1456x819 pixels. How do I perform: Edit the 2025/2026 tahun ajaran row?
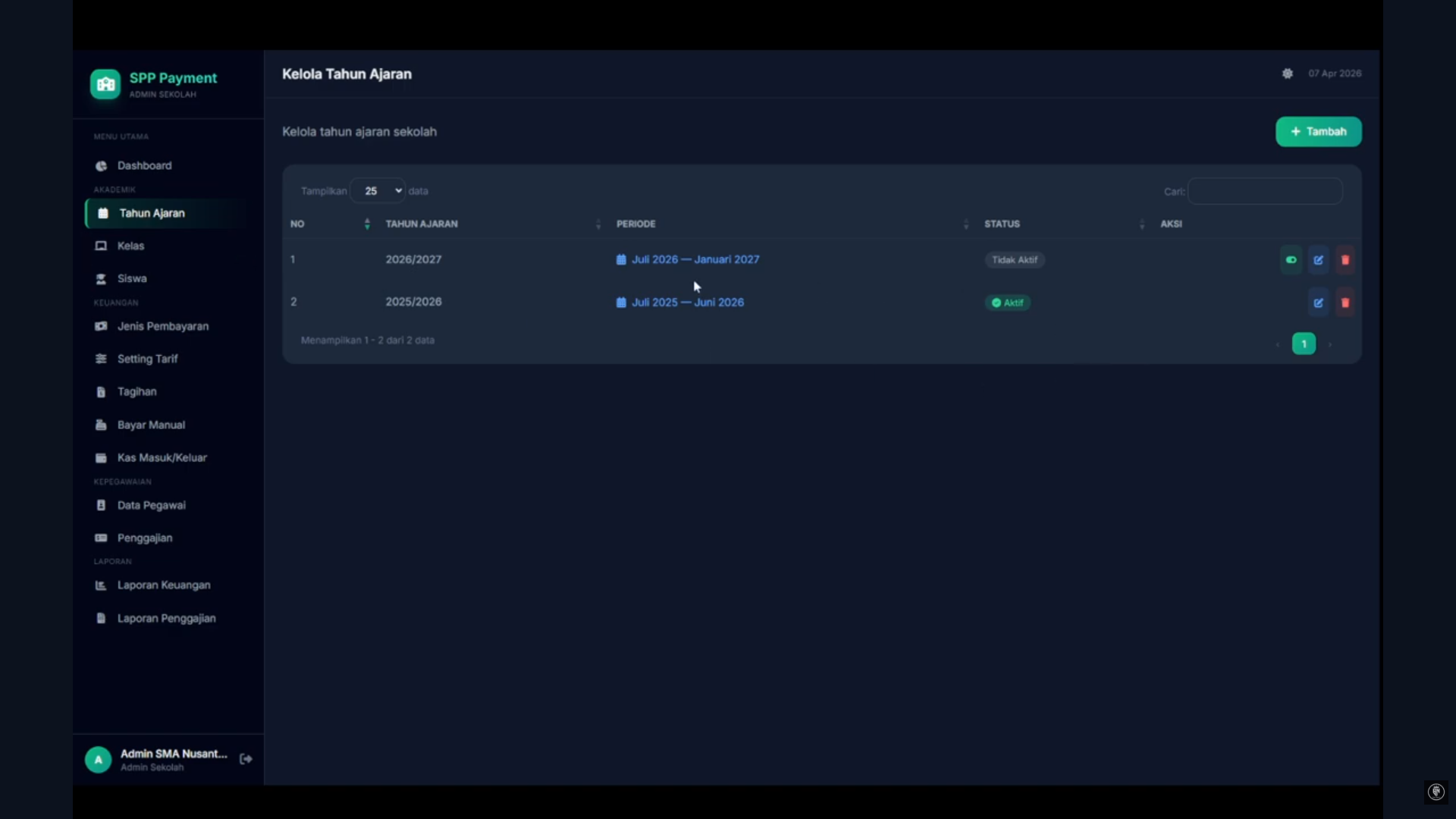[x=1319, y=303]
